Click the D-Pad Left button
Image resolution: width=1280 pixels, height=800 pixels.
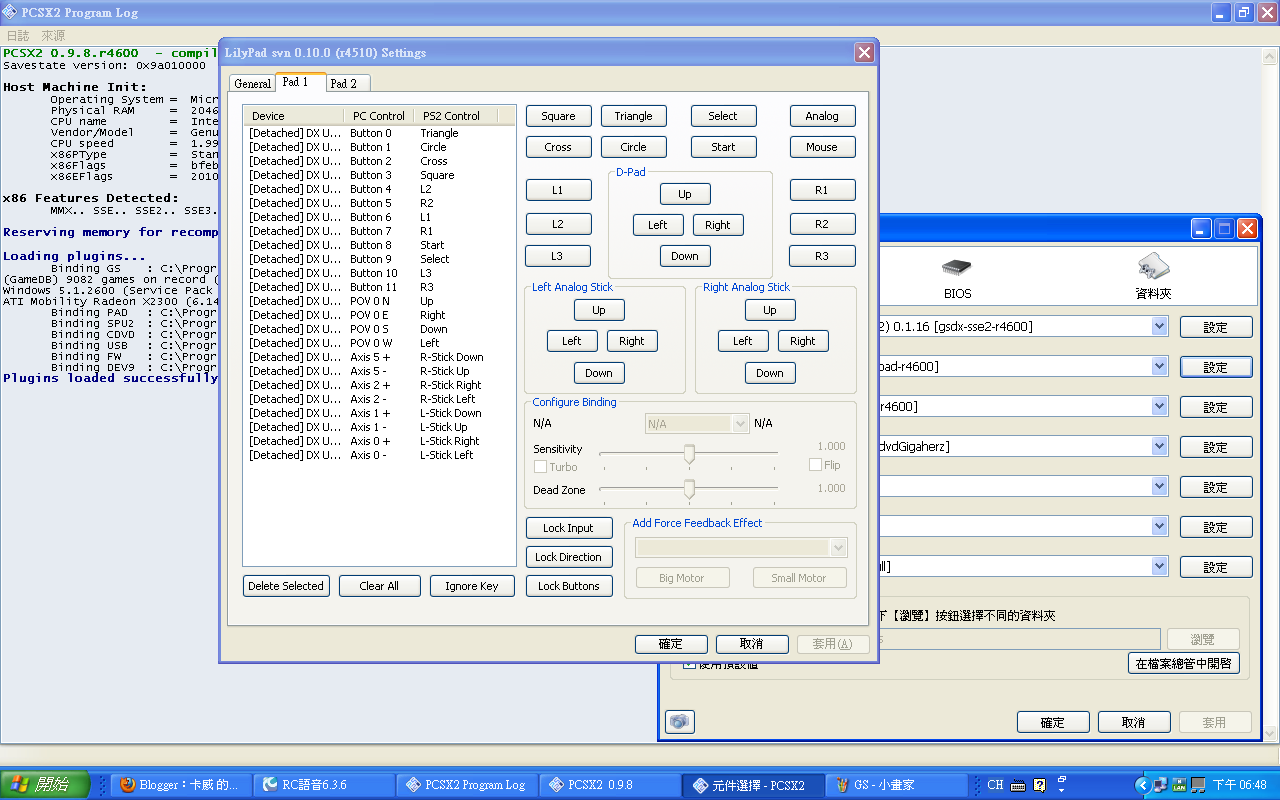658,225
